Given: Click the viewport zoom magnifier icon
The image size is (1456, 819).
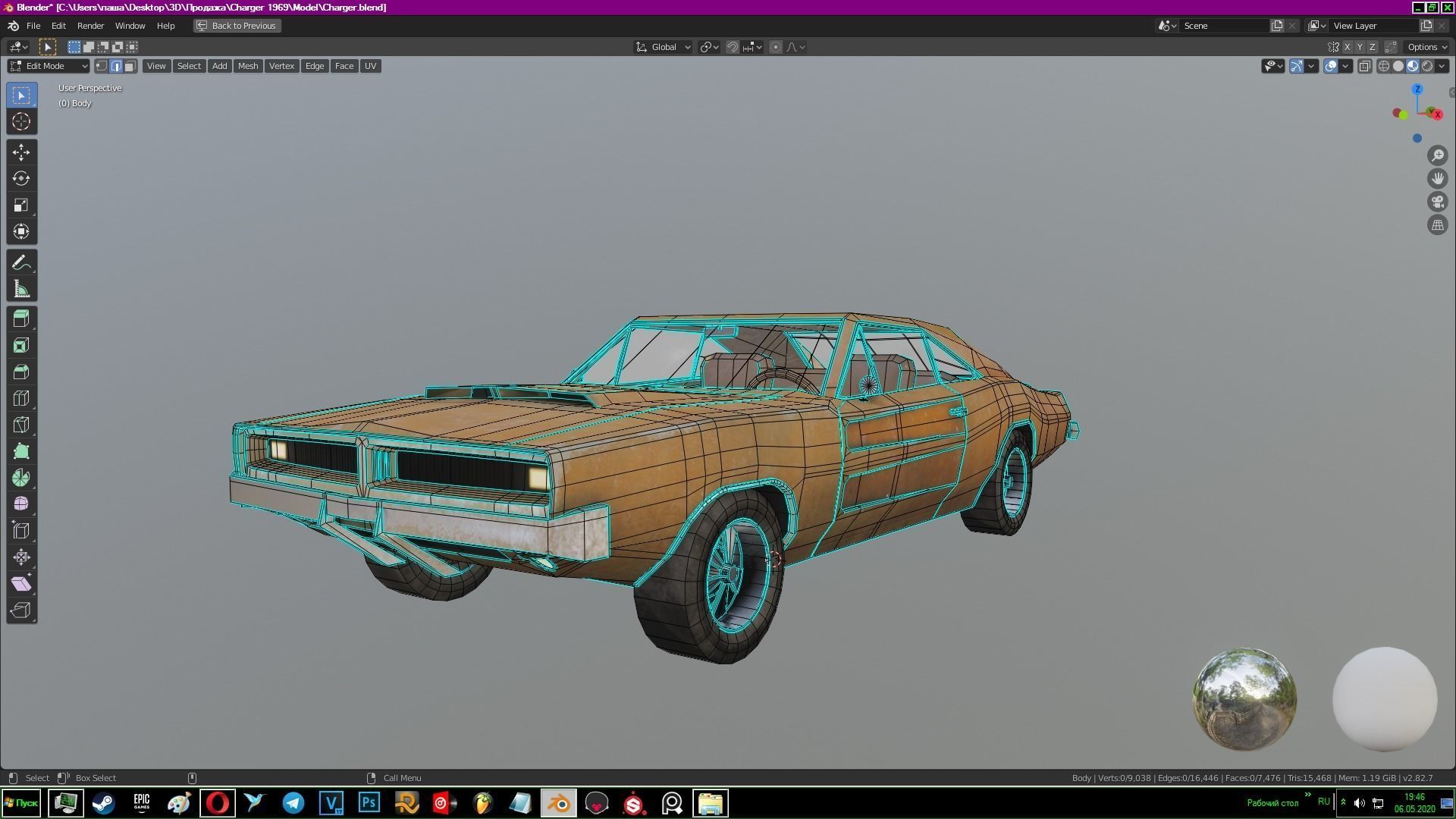Looking at the screenshot, I should 1438,155.
